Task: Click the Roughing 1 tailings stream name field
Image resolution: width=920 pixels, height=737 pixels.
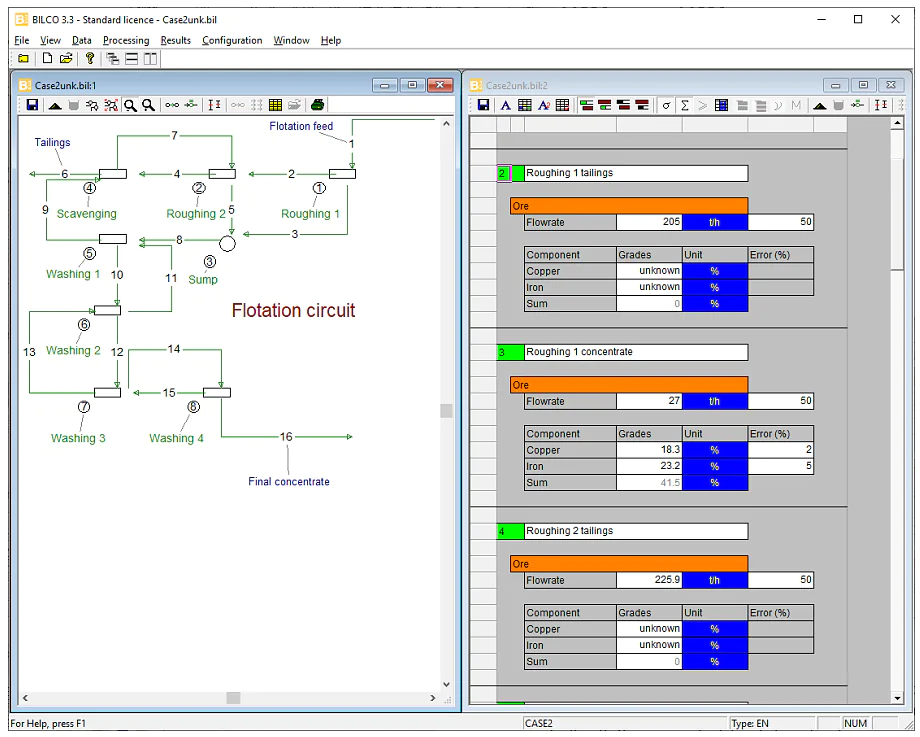Action: [636, 173]
